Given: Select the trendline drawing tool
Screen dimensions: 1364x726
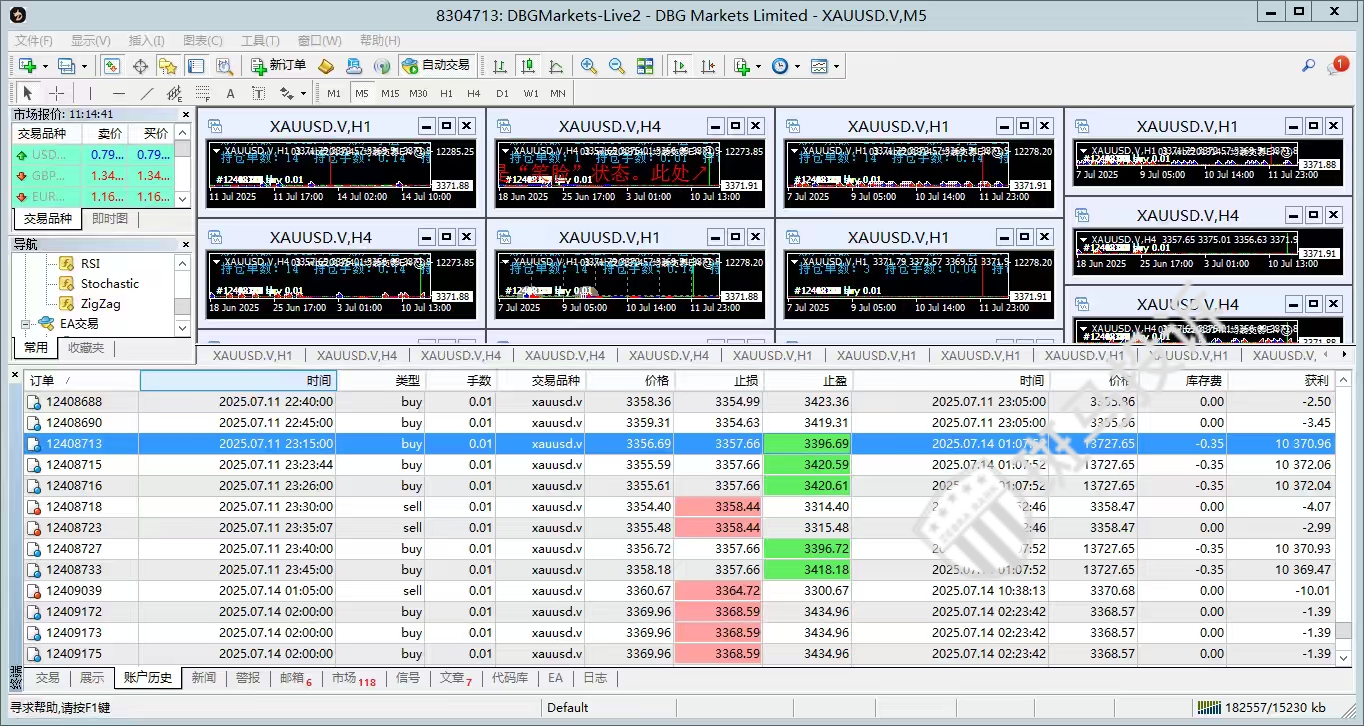Looking at the screenshot, I should pos(147,93).
